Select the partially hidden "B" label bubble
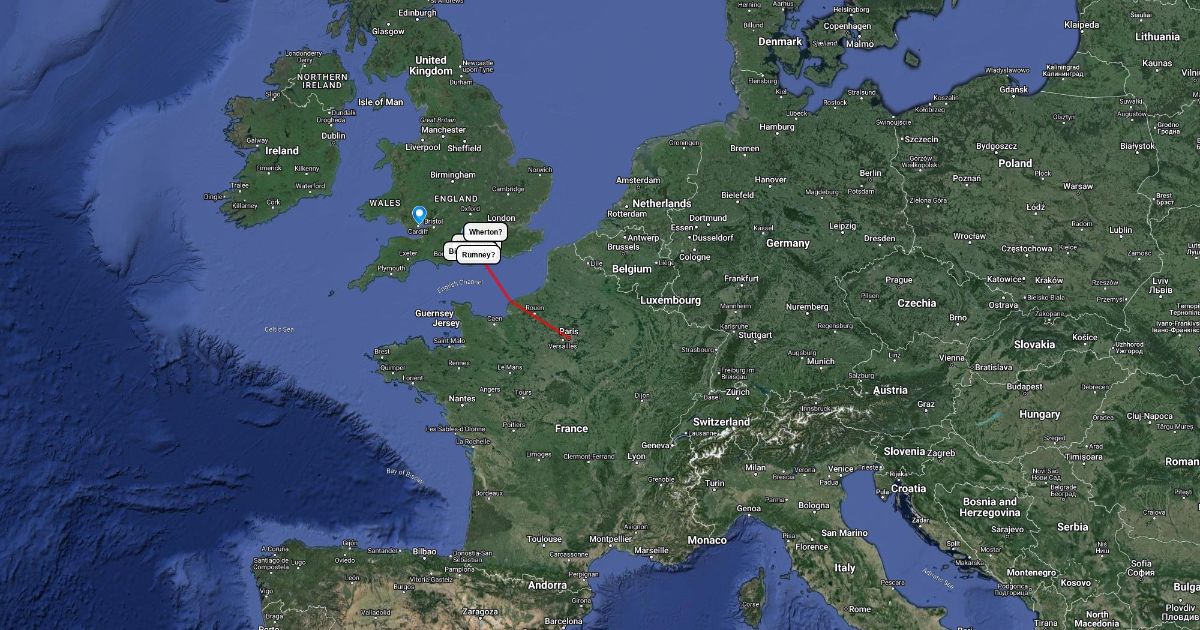This screenshot has width=1200, height=630. [x=450, y=250]
